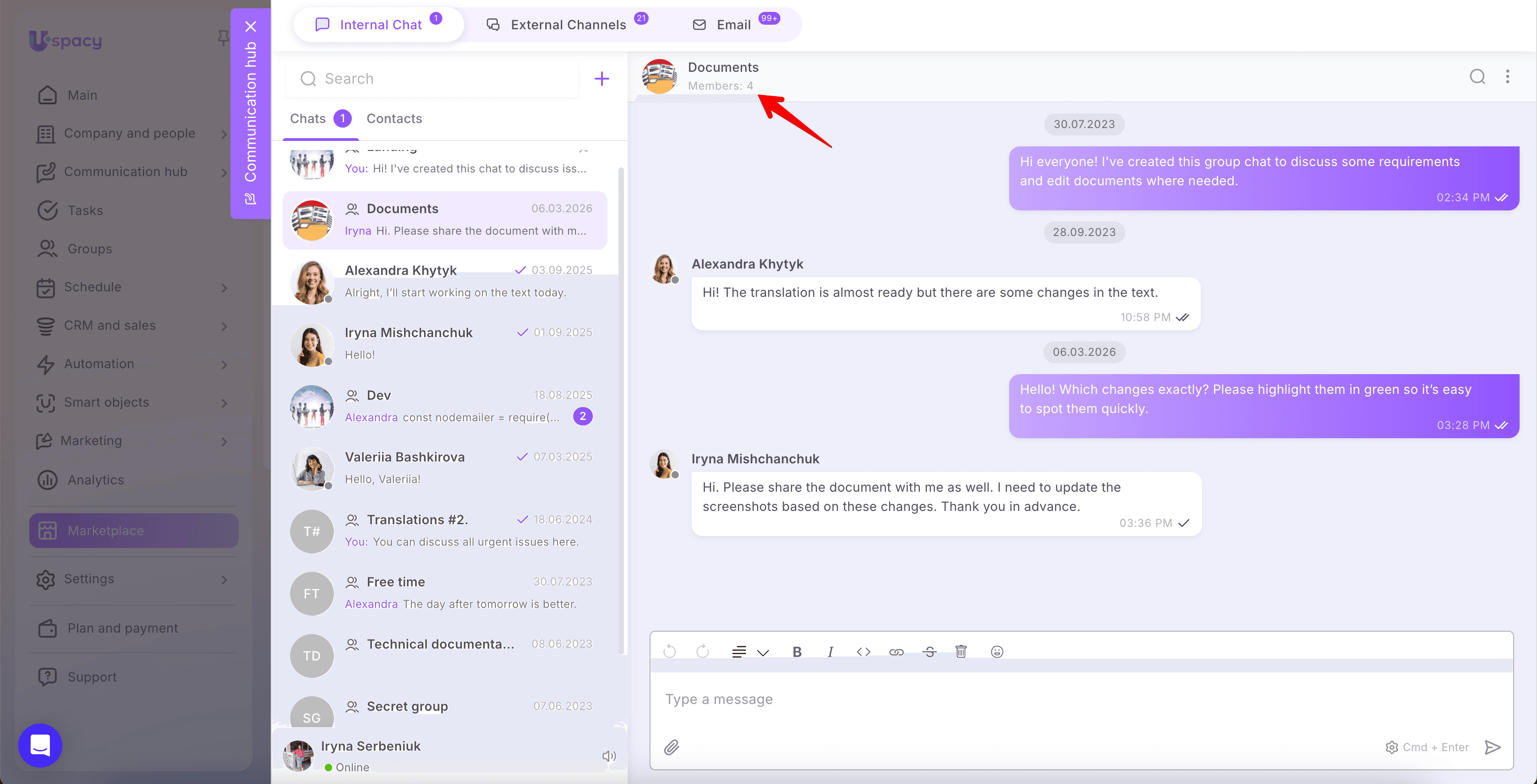Insert a link via editor toolbar

896,651
